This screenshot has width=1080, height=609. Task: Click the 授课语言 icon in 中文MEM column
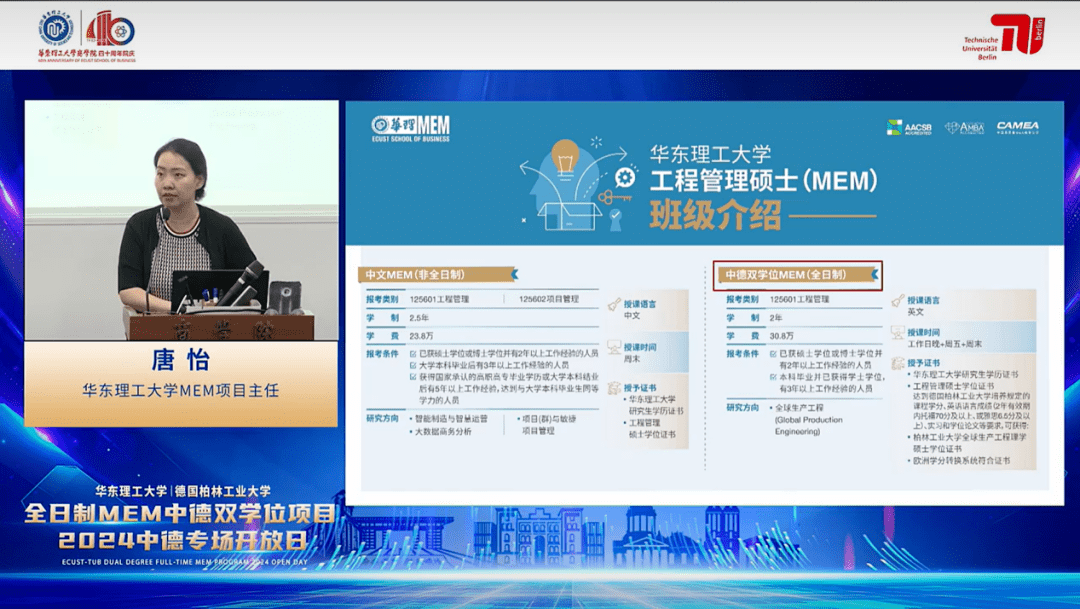(614, 303)
